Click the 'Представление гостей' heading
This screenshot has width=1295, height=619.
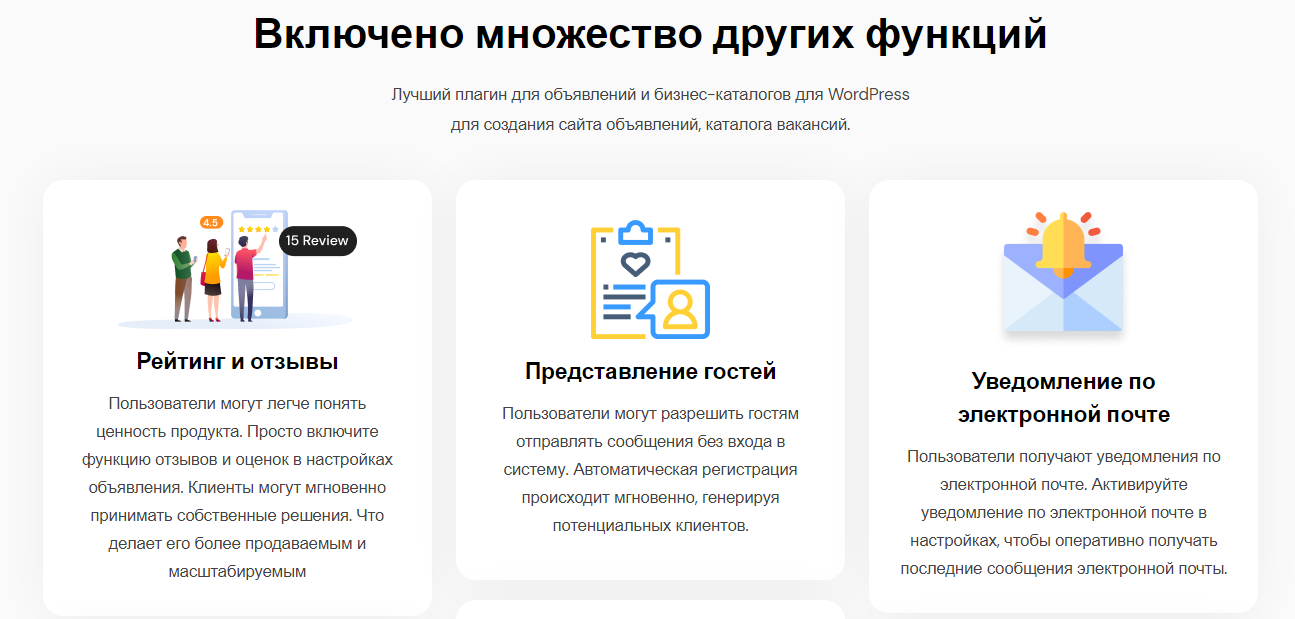click(650, 372)
